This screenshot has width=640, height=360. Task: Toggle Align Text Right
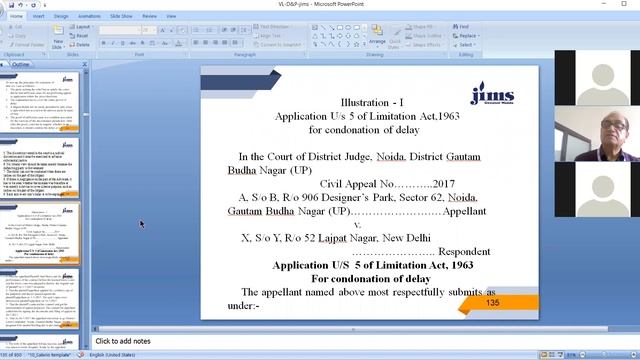click(215, 43)
